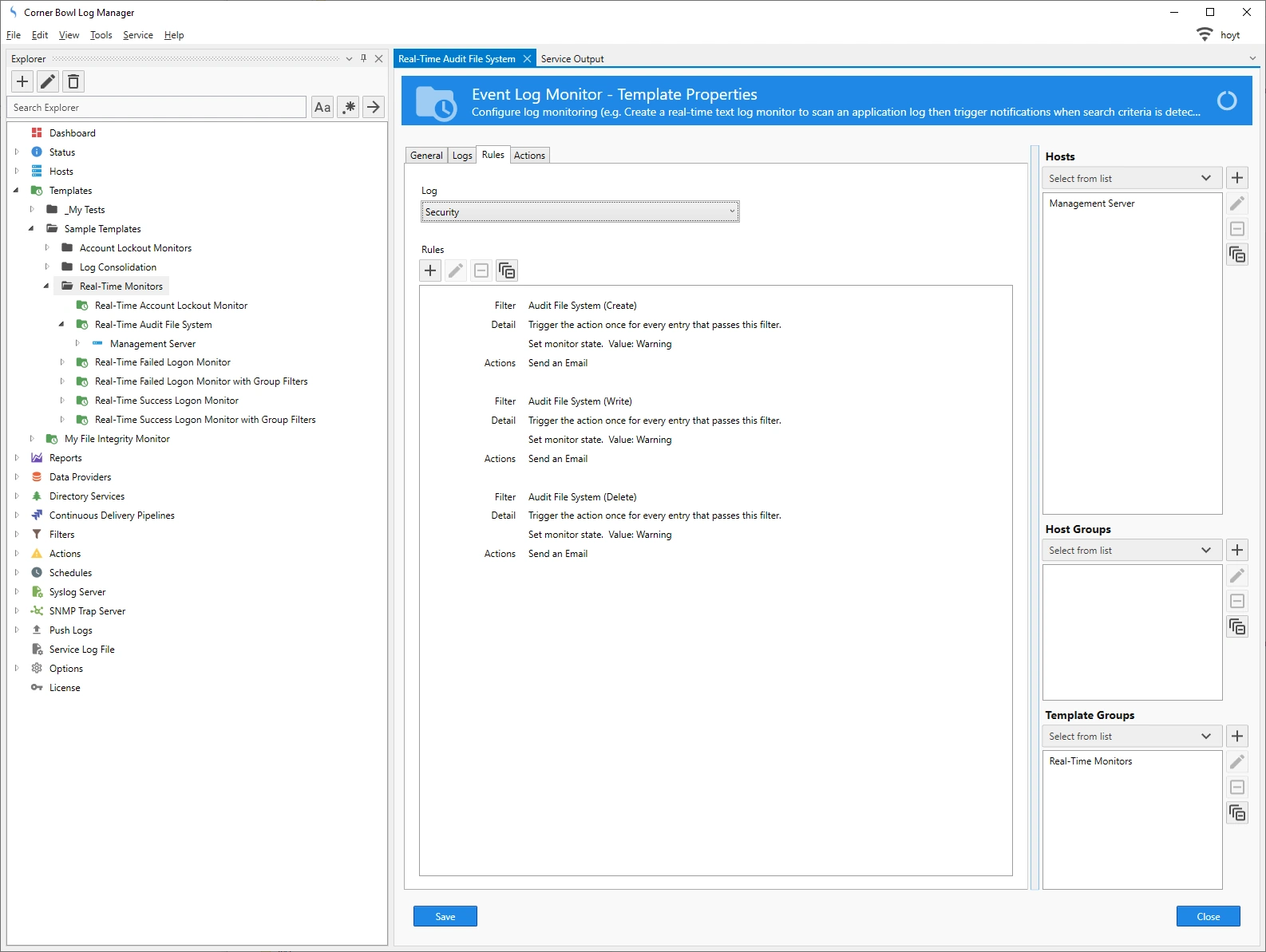Screen dimensions: 1266x952
Task: Open the Hosts 'Select from list' dropdown
Action: click(x=1131, y=178)
